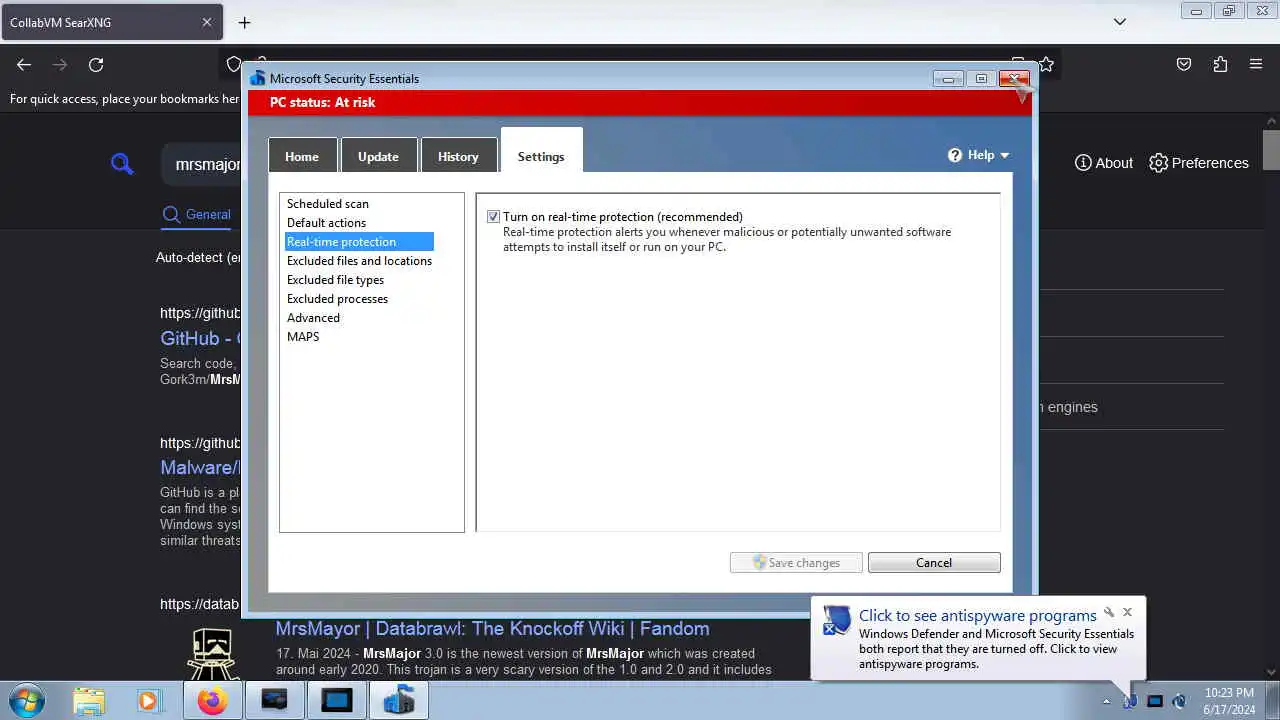Viewport: 1280px width, 720px height.
Task: Reload the page in Firefox
Action: pyautogui.click(x=96, y=64)
